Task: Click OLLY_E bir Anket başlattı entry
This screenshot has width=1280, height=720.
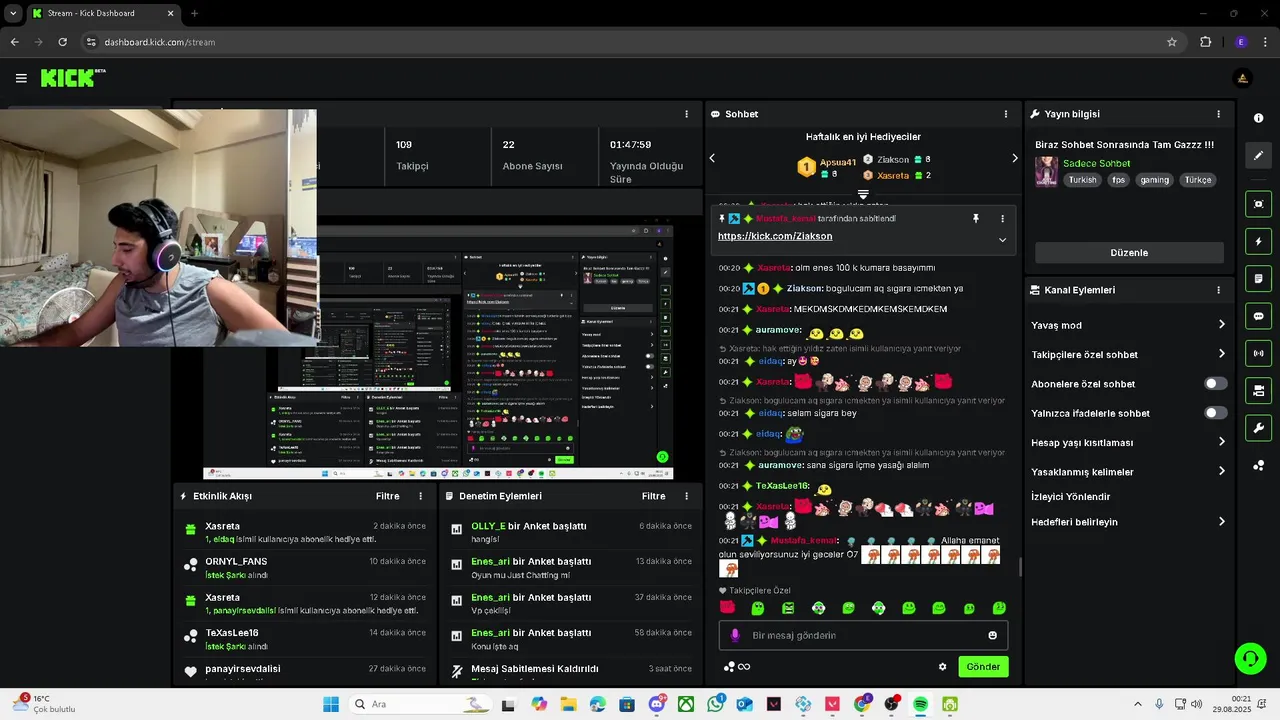Action: click(570, 531)
